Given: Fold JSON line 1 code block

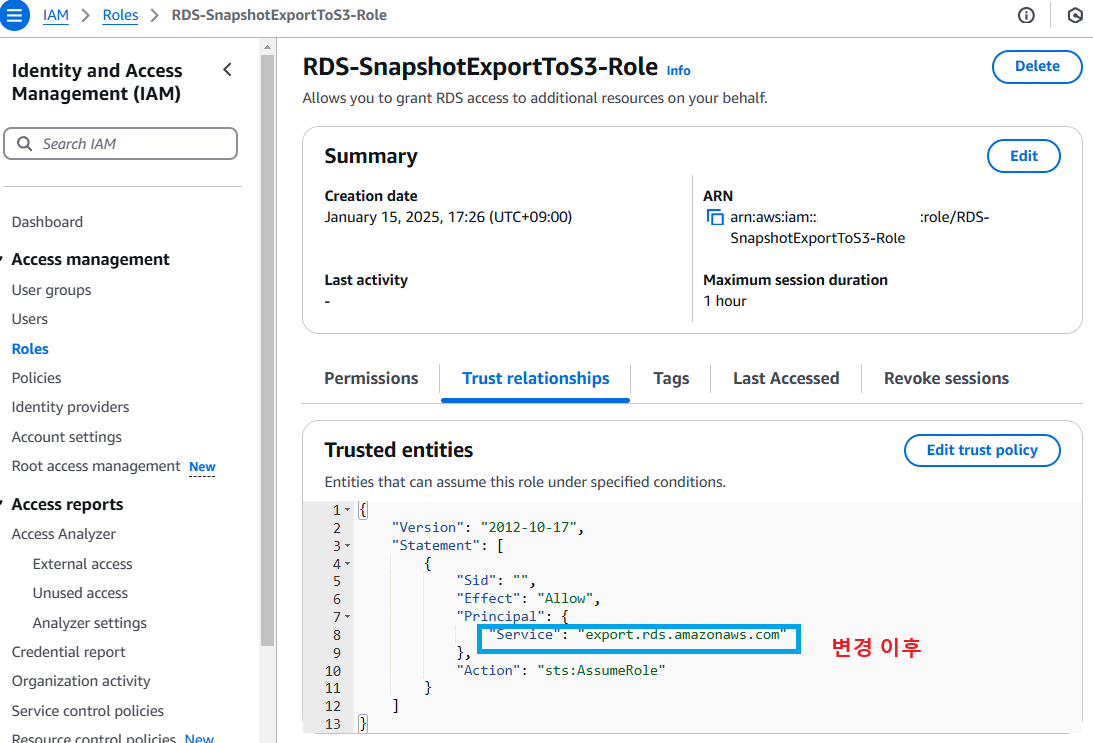Looking at the screenshot, I should 347,510.
